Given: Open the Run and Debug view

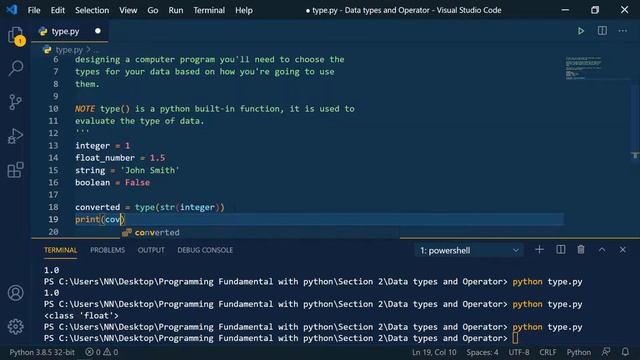Looking at the screenshot, I should click(16, 136).
